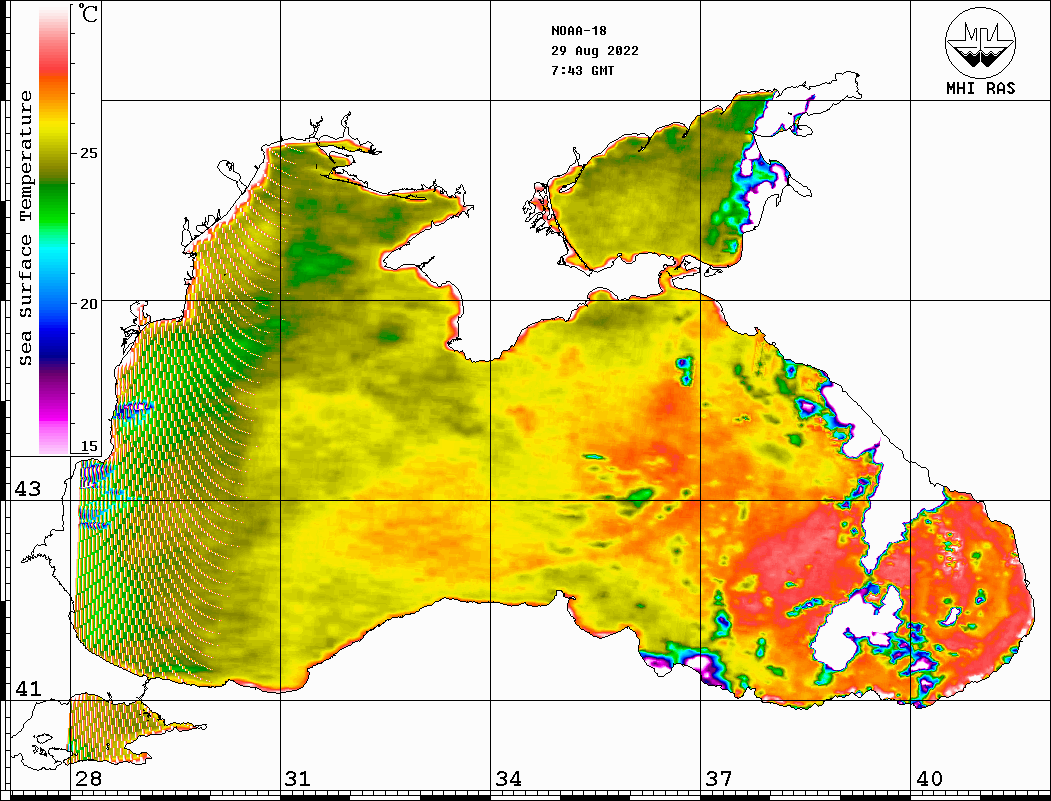Click the '°C' unit label
This screenshot has width=1051, height=801.
tap(88, 13)
